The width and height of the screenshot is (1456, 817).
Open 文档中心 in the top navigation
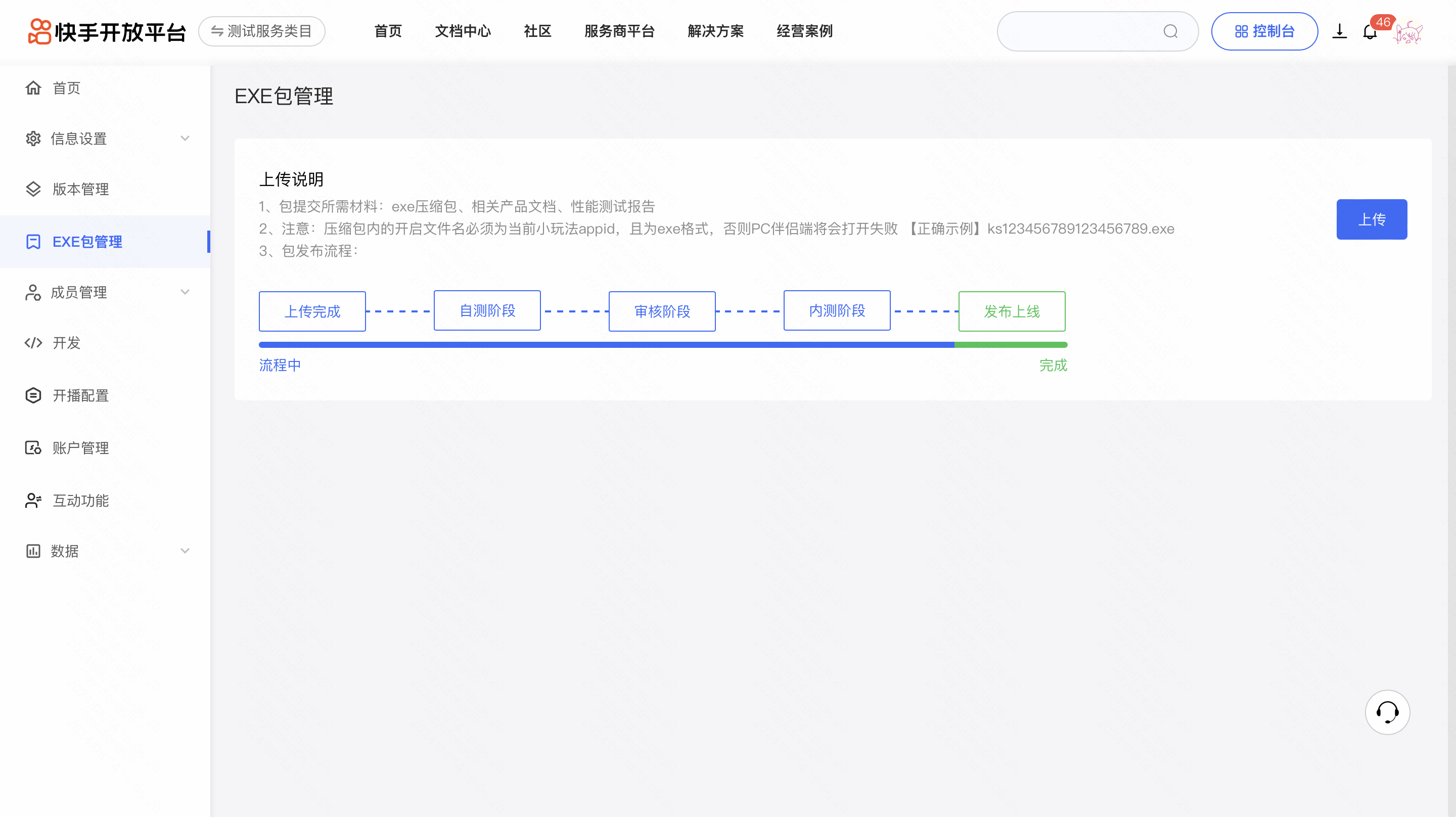point(463,31)
